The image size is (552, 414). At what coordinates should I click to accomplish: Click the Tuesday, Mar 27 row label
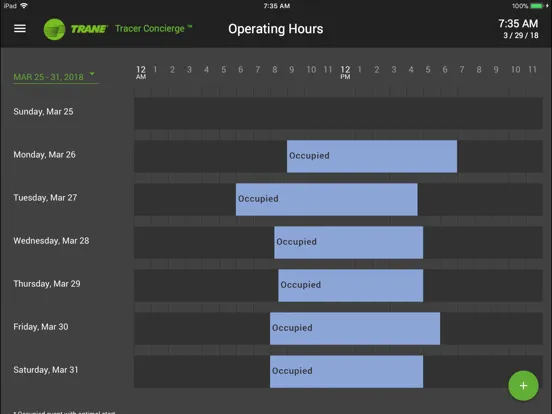(45, 197)
